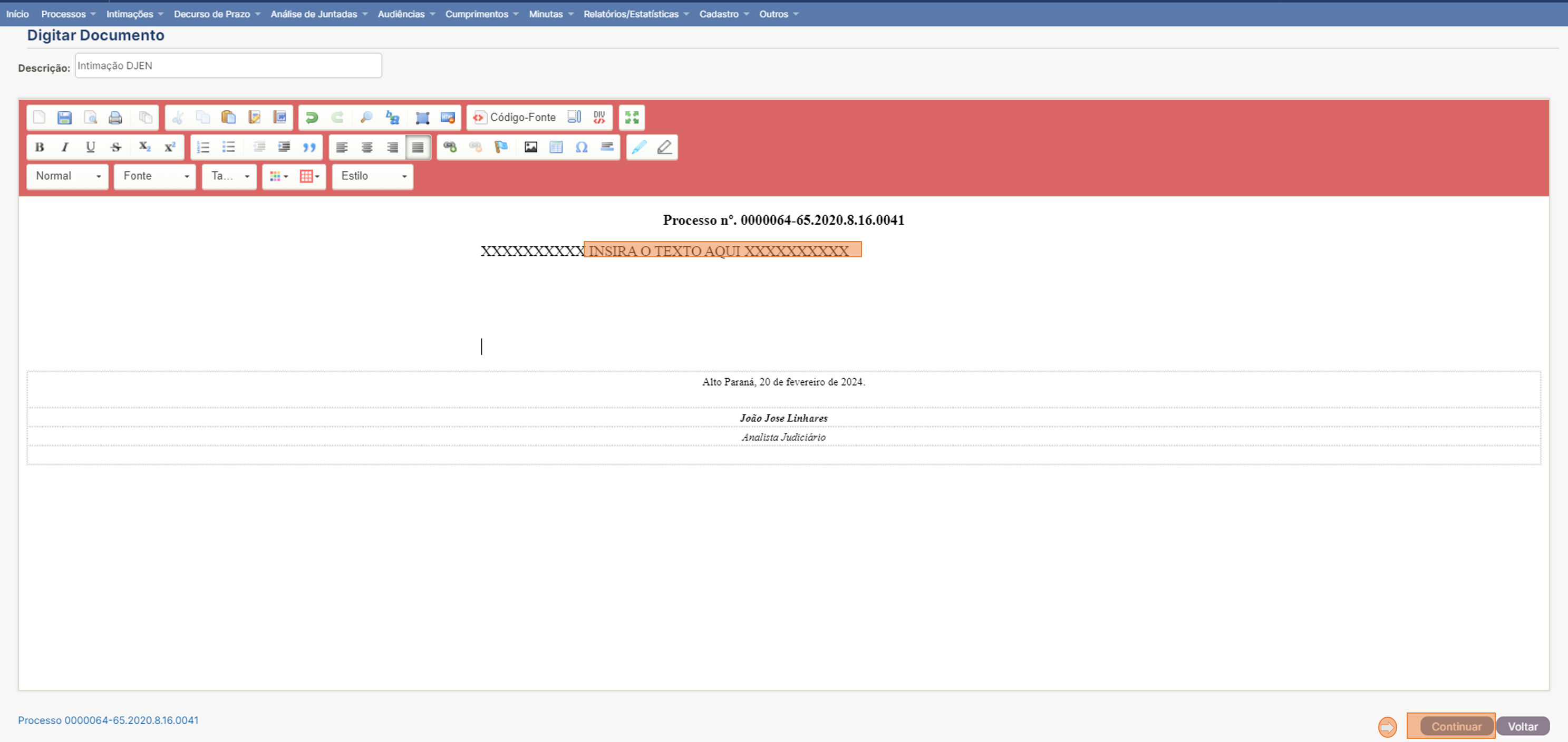Click the Select All icon

click(422, 118)
